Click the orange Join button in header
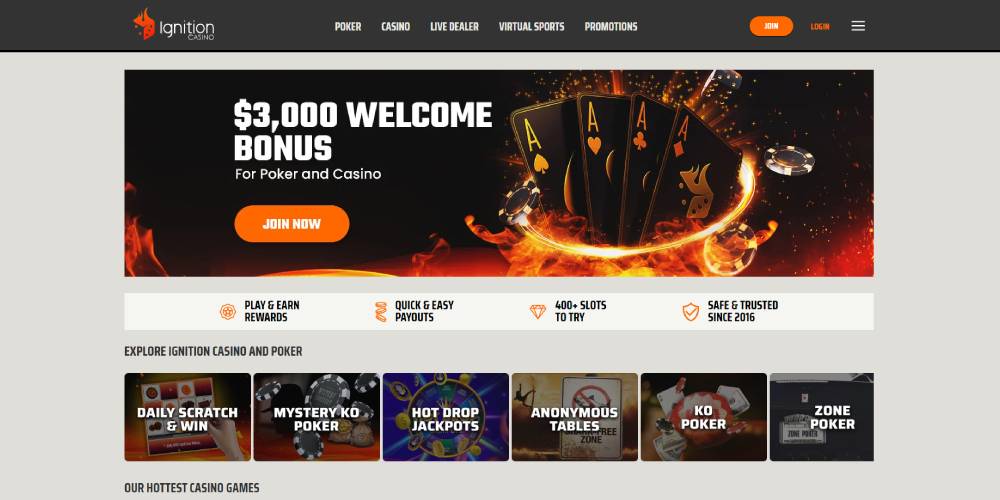 tap(771, 26)
